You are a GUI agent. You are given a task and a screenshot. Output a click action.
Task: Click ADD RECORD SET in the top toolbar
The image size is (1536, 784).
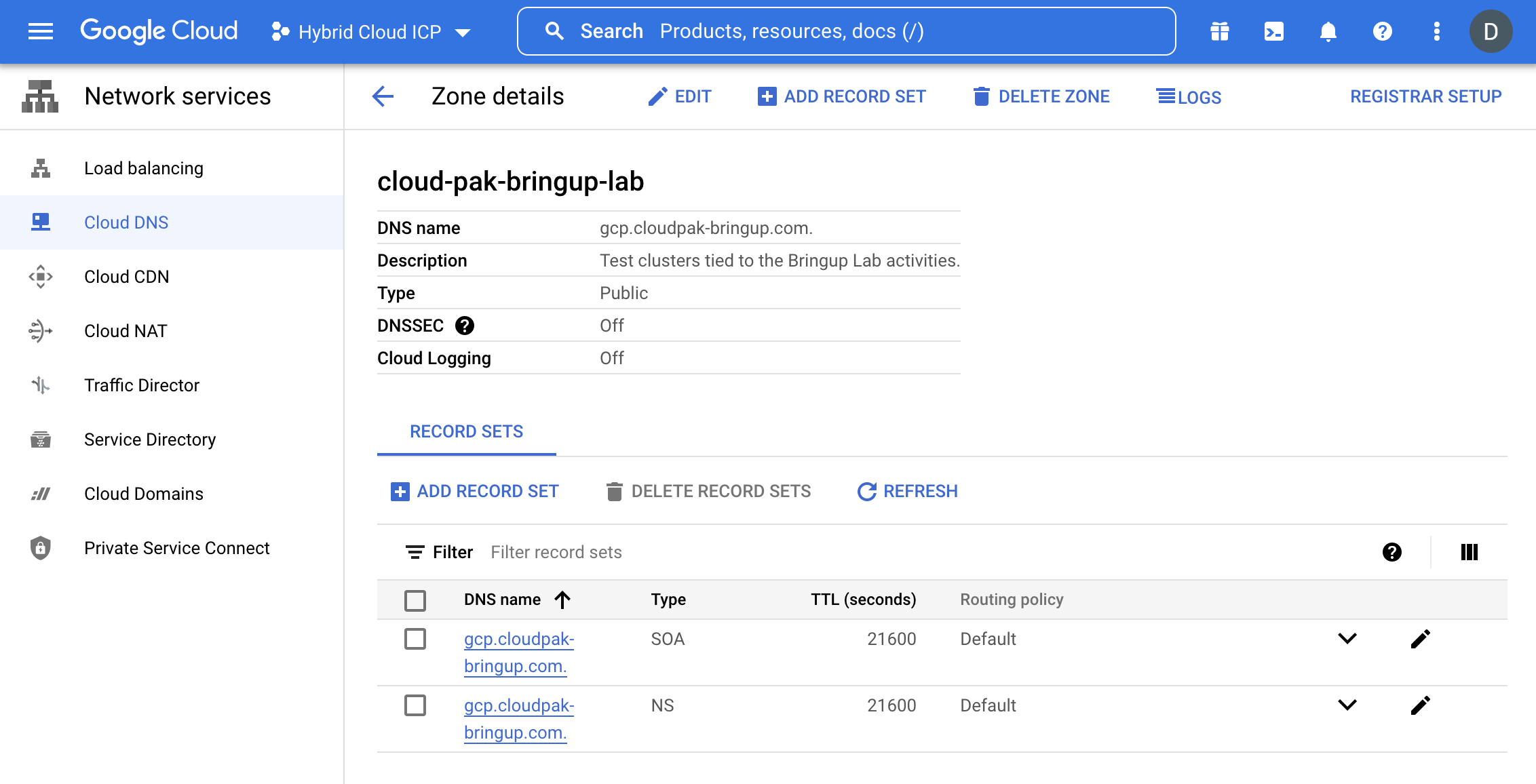point(842,96)
